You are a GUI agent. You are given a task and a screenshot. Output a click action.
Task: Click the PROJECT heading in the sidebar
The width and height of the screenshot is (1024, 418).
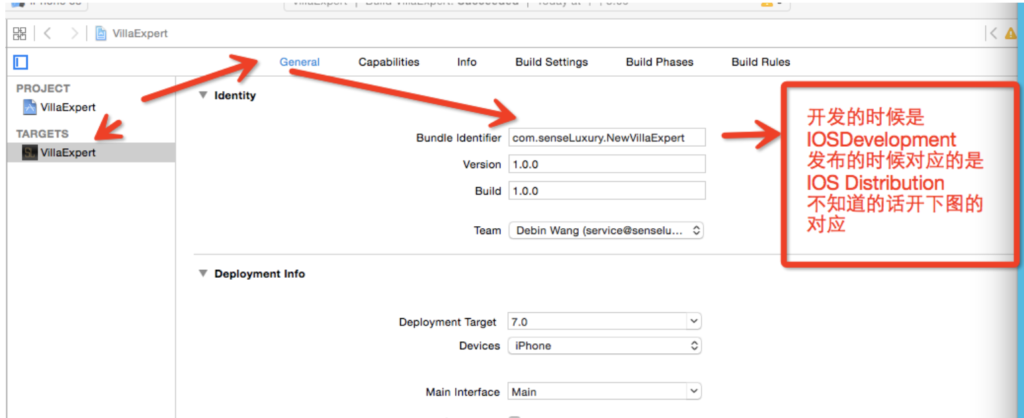tap(43, 88)
